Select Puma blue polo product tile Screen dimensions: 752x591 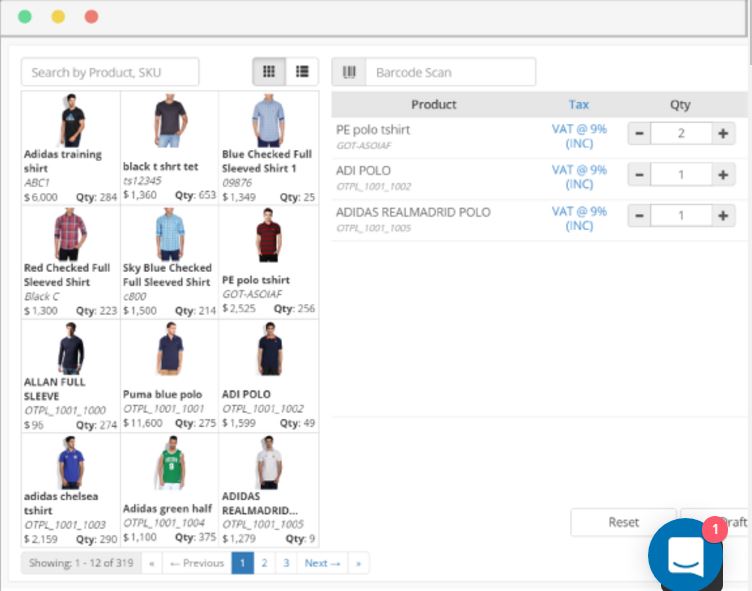(169, 375)
